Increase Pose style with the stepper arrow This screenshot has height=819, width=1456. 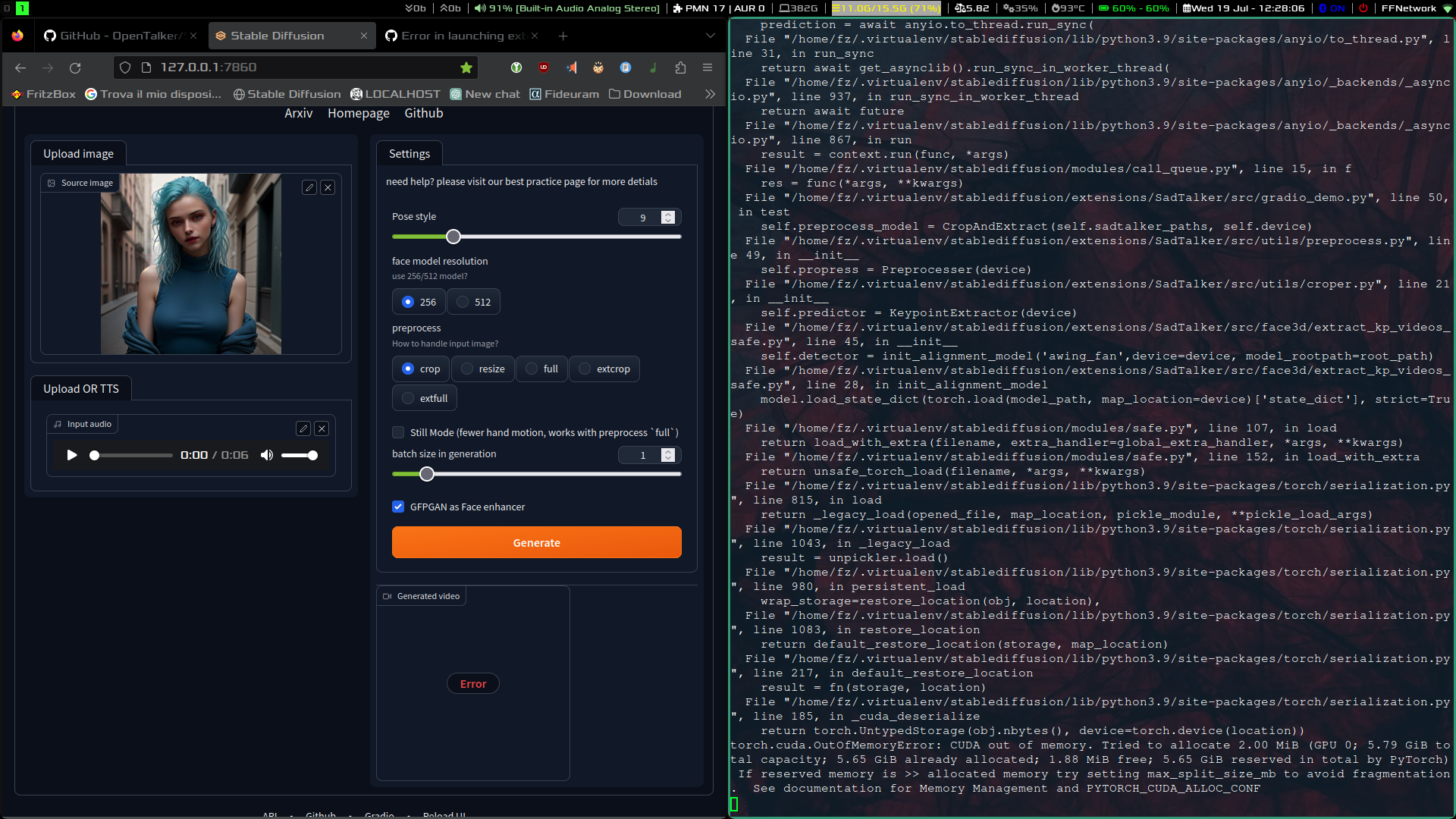[x=668, y=213]
